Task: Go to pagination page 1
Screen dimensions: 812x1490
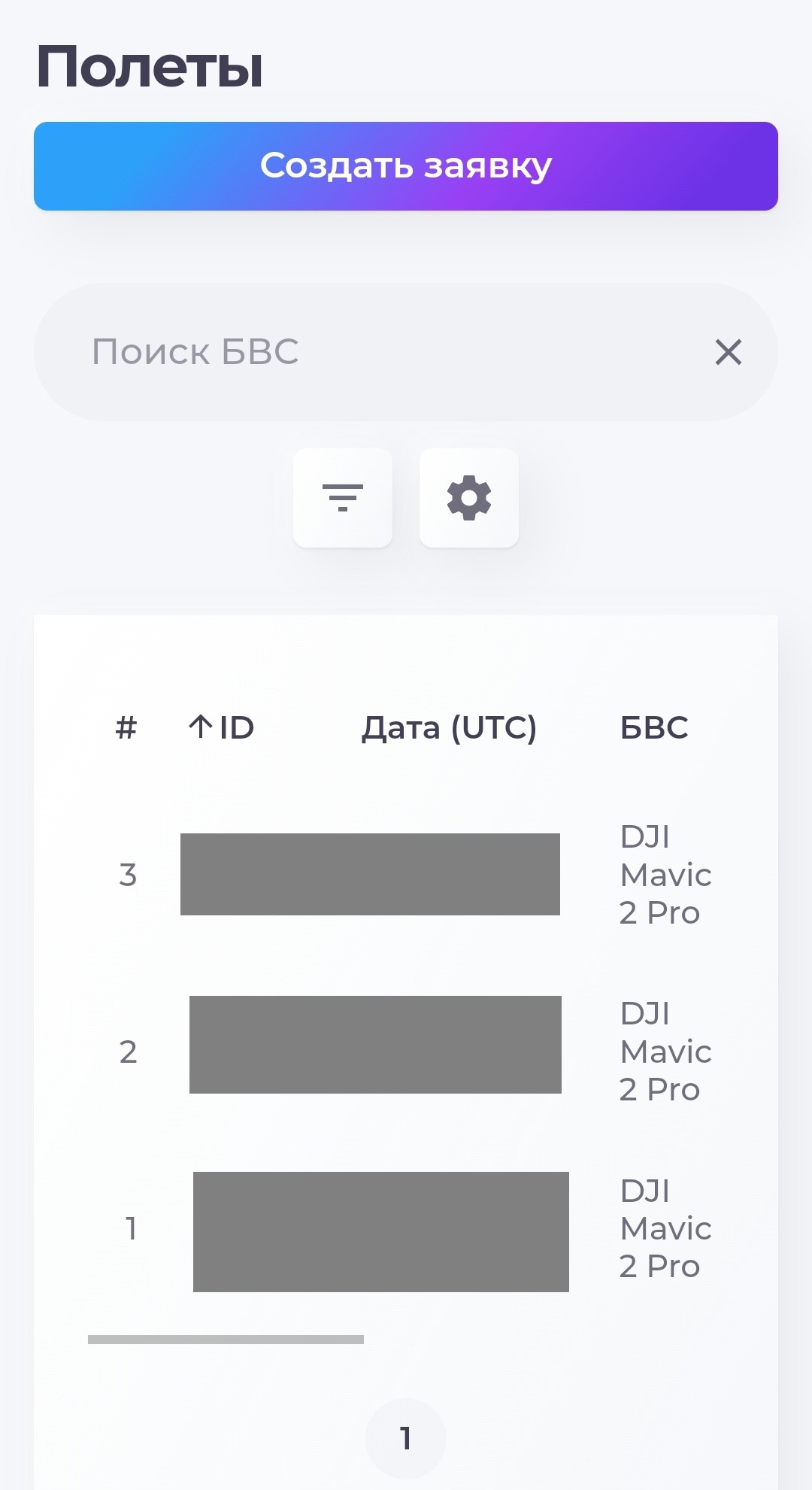Action: point(406,1438)
